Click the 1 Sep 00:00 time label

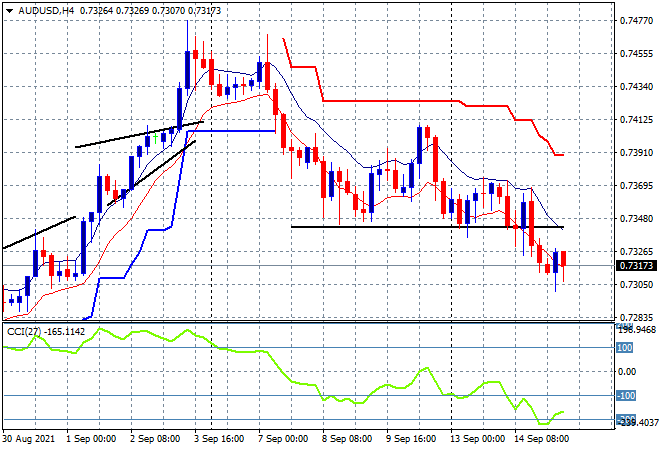91,439
